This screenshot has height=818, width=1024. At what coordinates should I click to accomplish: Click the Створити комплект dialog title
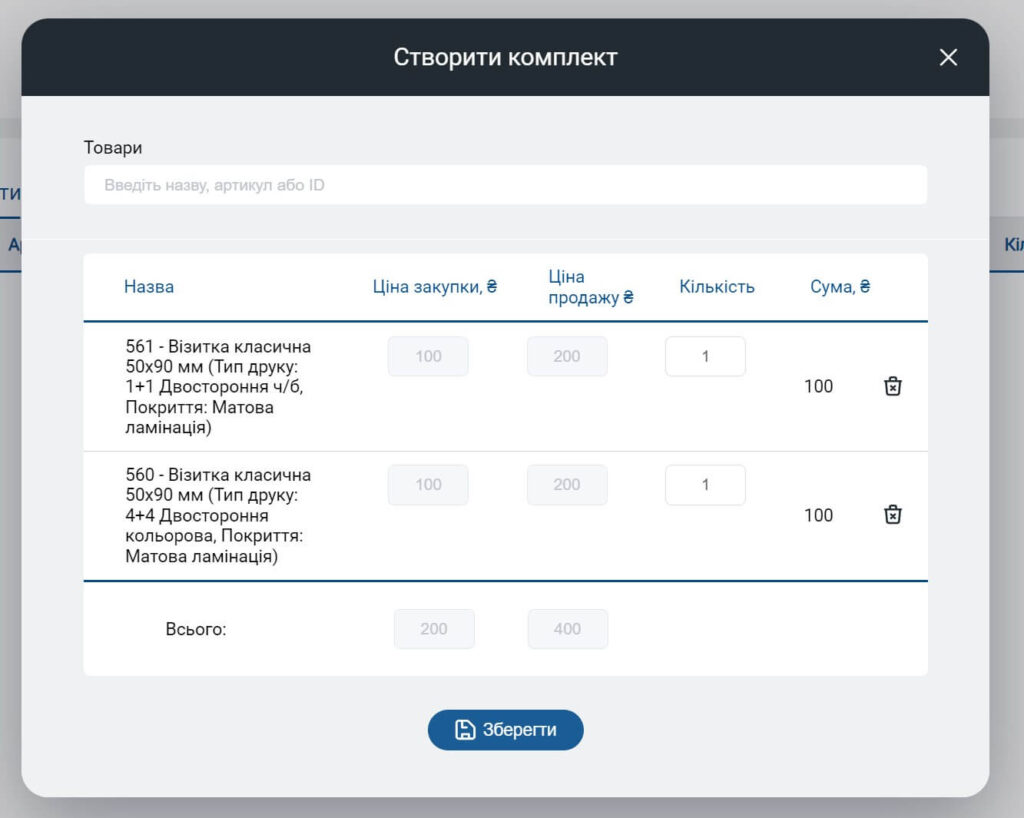point(505,57)
